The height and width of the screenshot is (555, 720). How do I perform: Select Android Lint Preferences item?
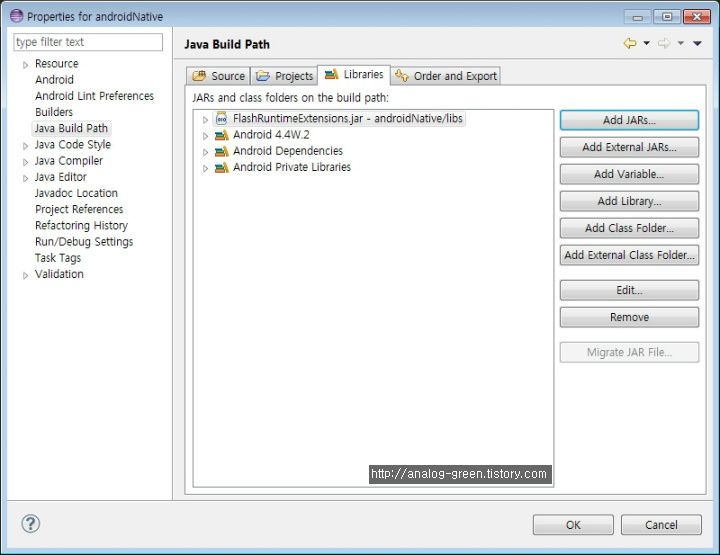click(94, 96)
